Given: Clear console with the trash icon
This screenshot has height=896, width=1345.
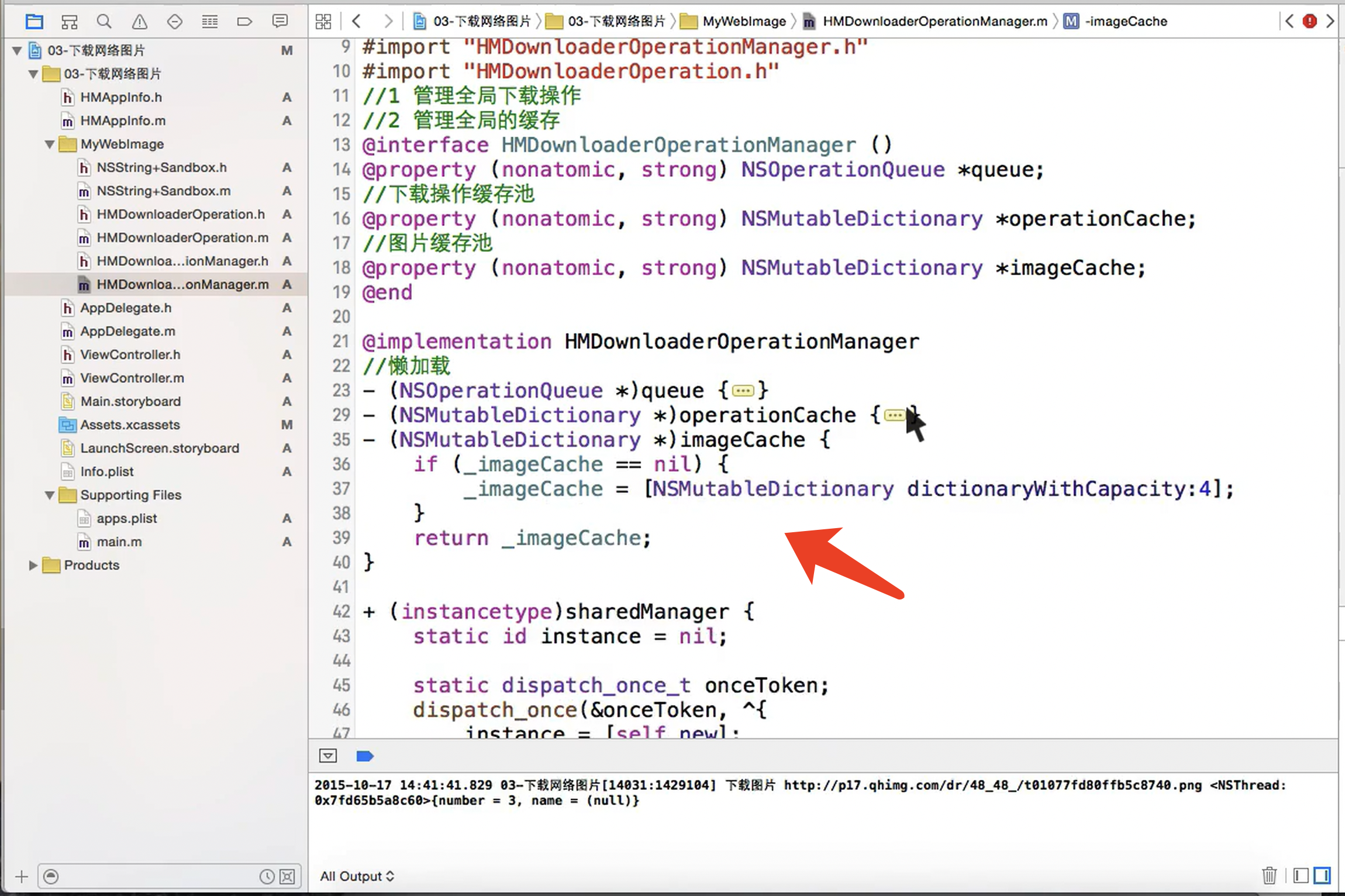Looking at the screenshot, I should point(1269,876).
